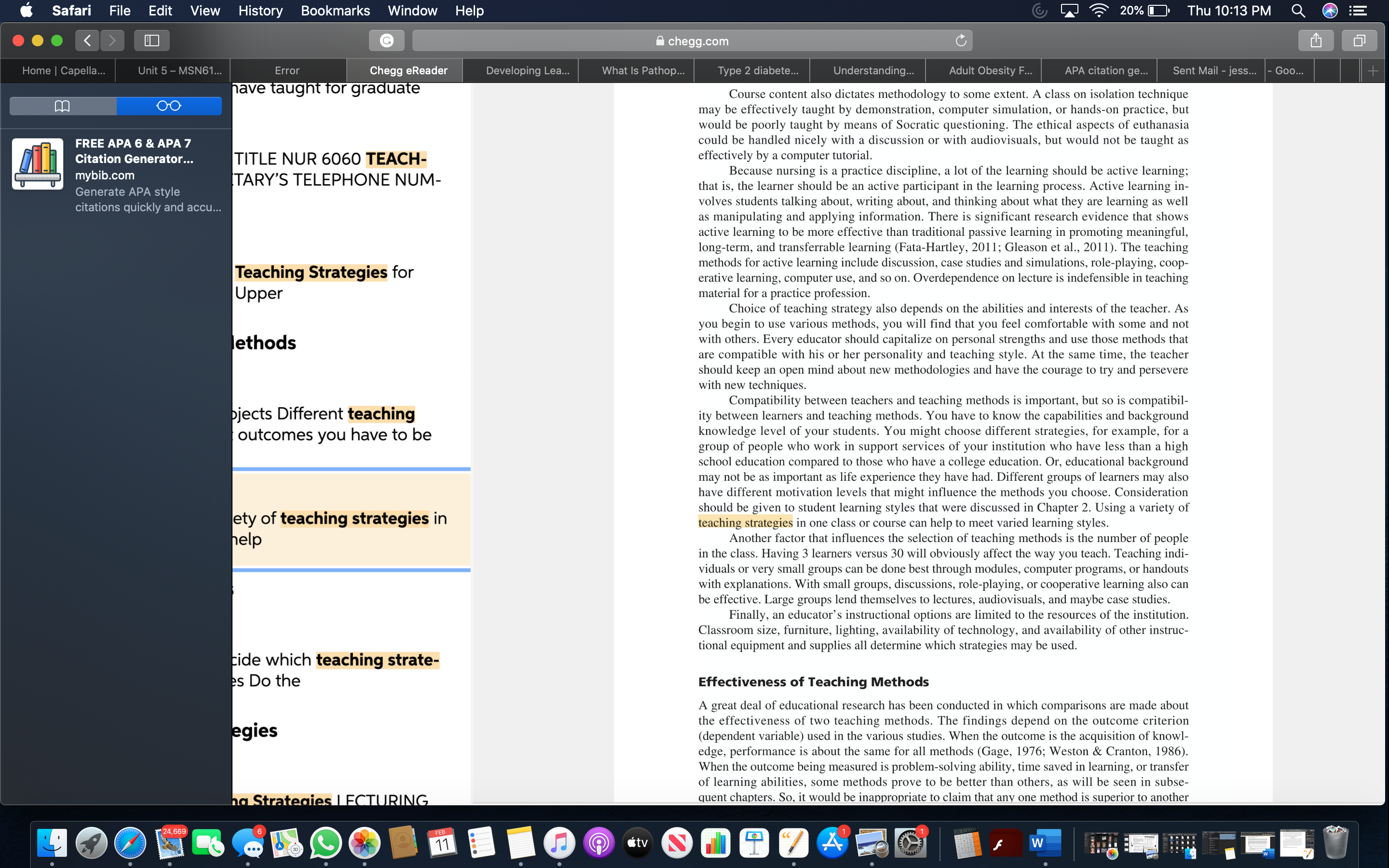This screenshot has width=1389, height=868.
Task: Open Spotlight search in menu bar
Action: coord(1298,10)
